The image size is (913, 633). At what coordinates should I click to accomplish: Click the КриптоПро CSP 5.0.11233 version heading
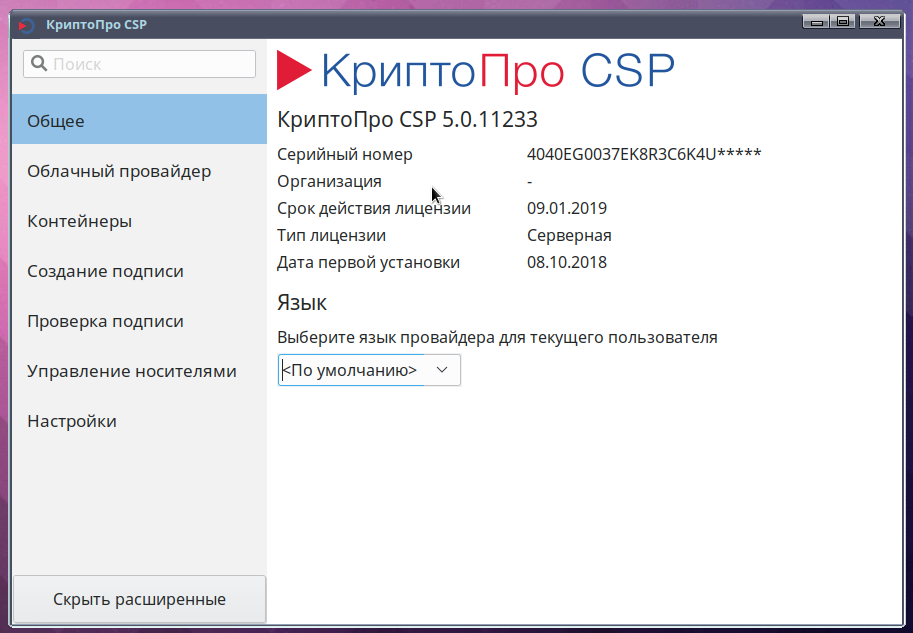tap(407, 119)
